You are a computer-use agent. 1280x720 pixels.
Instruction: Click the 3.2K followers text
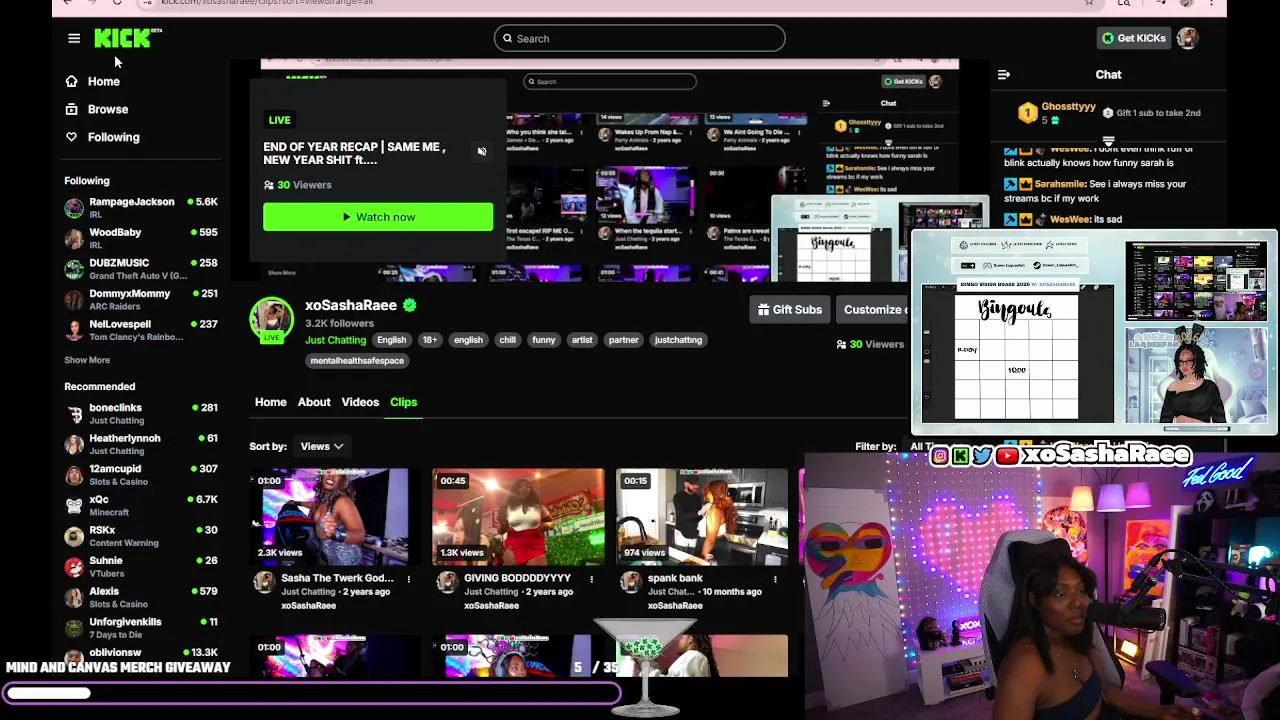coord(339,324)
